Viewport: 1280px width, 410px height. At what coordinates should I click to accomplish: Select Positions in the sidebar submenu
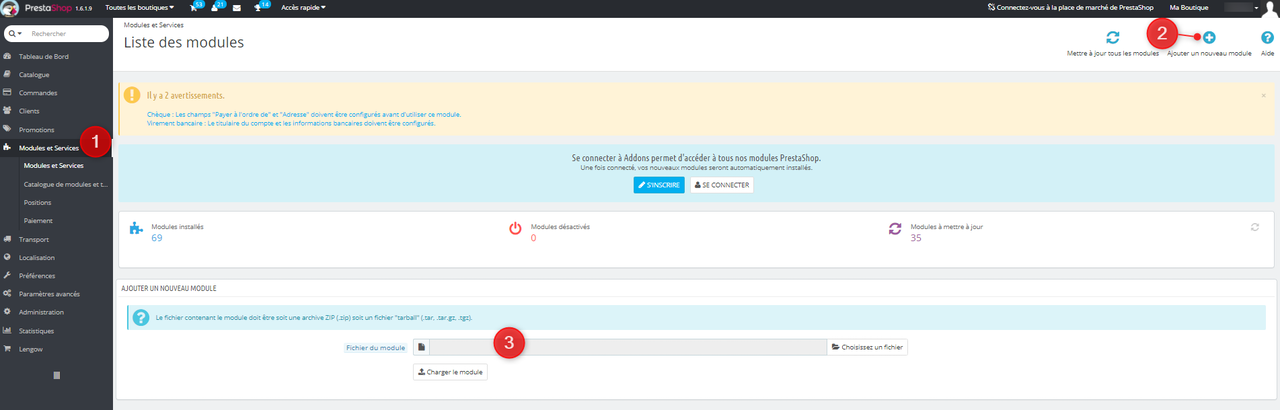[x=37, y=202]
